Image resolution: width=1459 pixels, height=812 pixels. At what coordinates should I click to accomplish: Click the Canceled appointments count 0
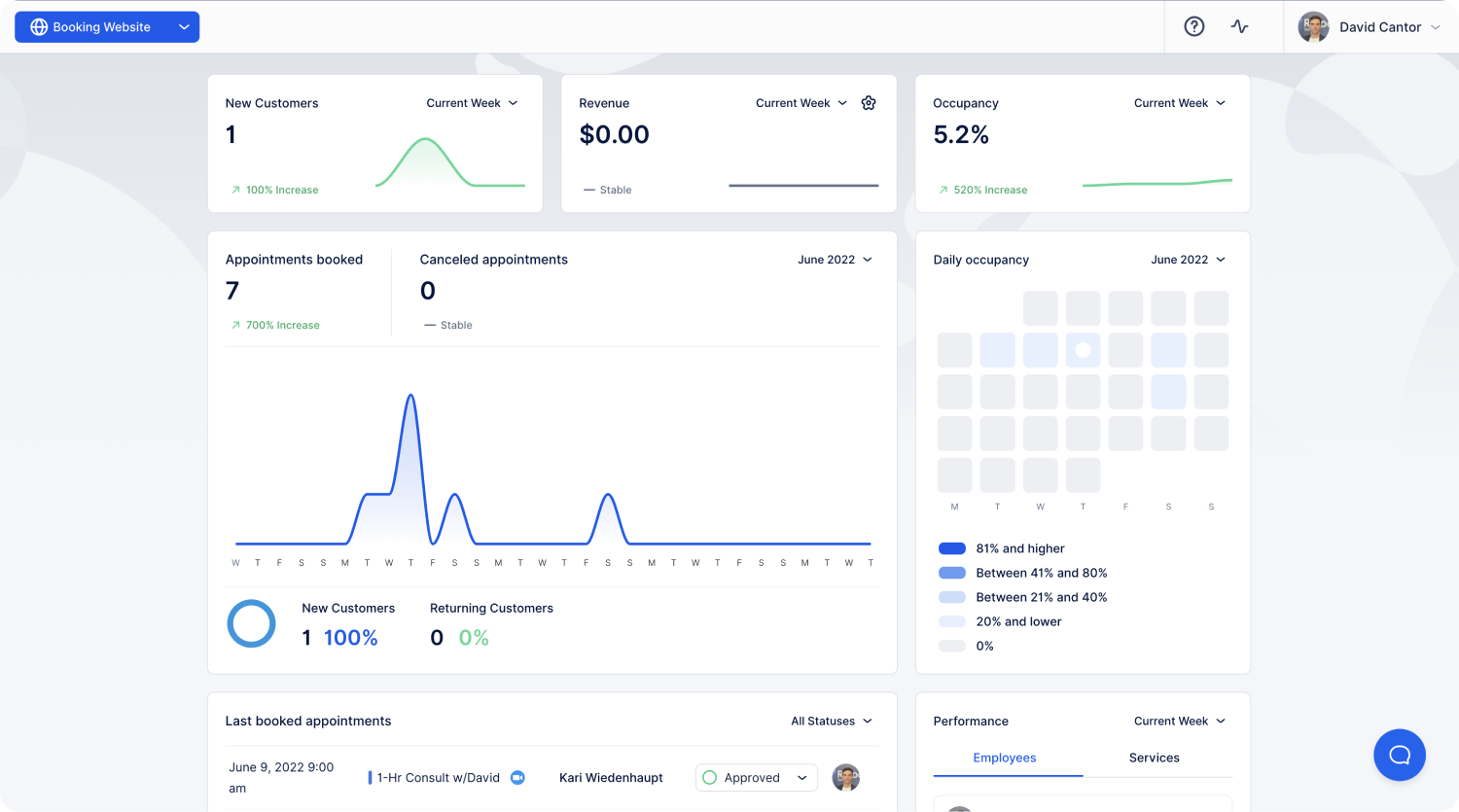coord(428,291)
